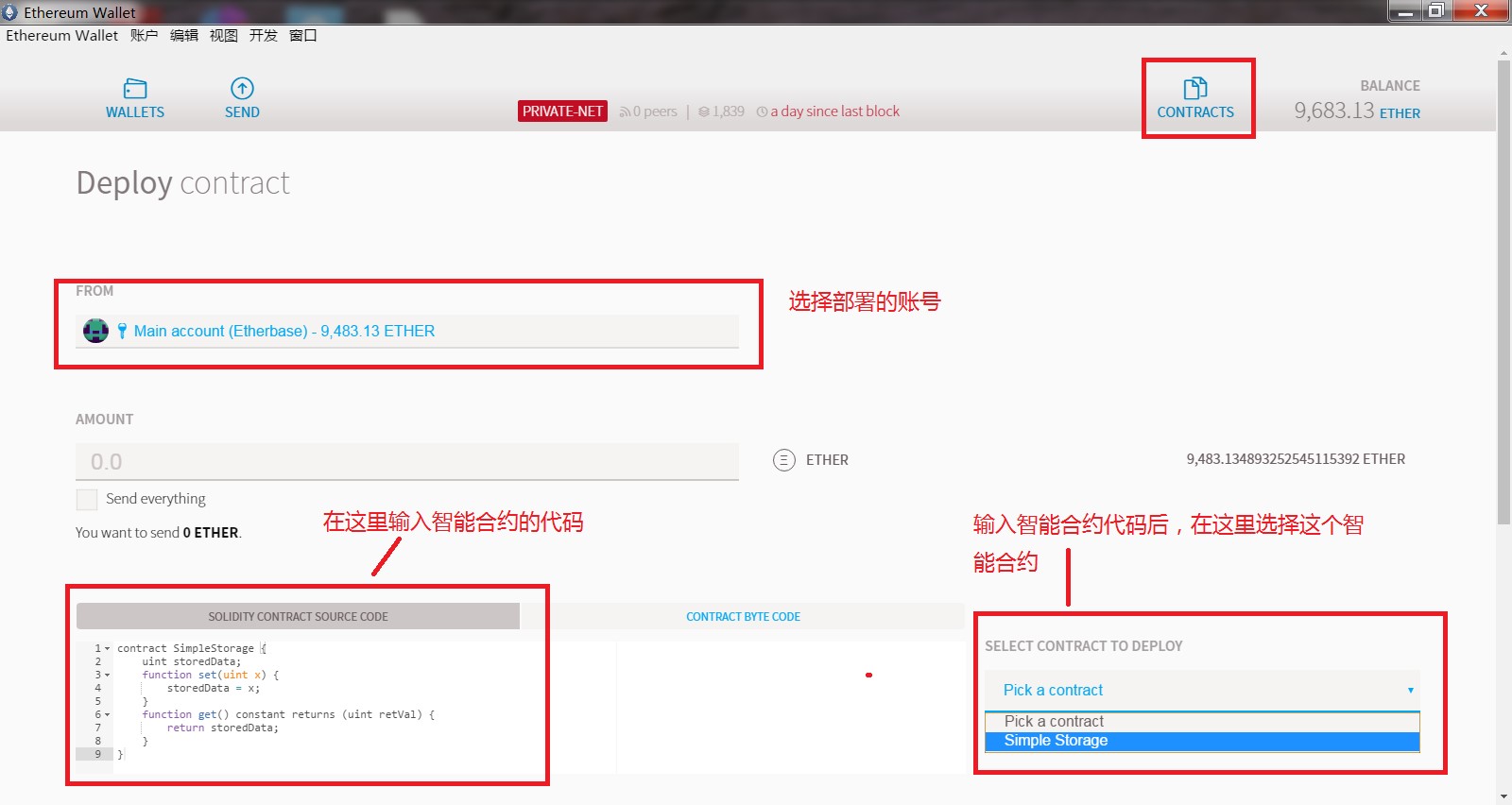This screenshot has width=1512, height=805.
Task: Restore down the Ethereum Wallet window
Action: click(1435, 11)
